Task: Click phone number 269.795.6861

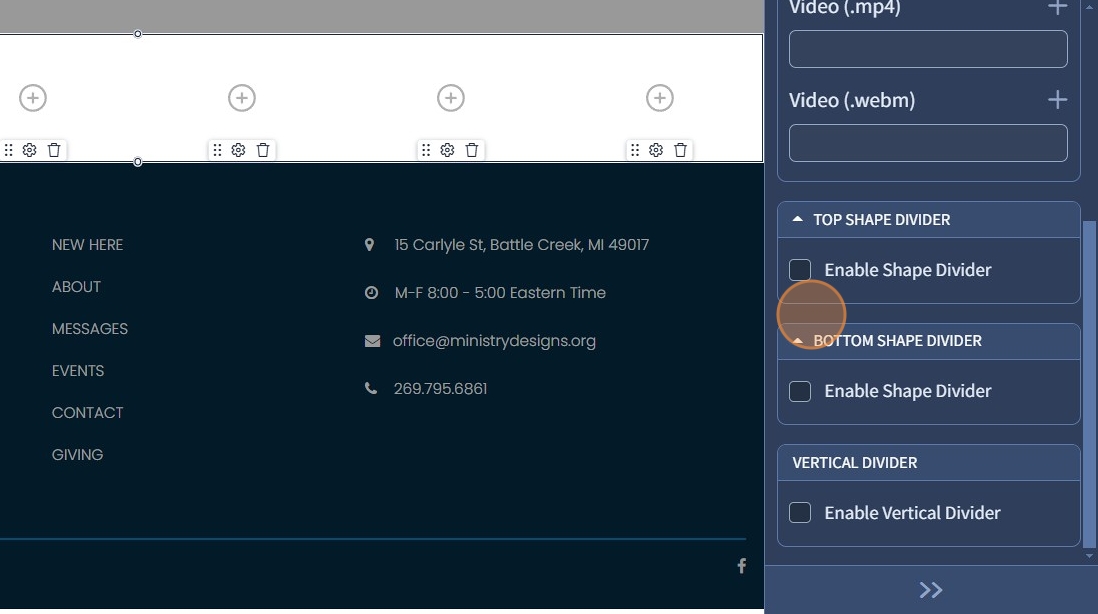Action: (x=440, y=389)
